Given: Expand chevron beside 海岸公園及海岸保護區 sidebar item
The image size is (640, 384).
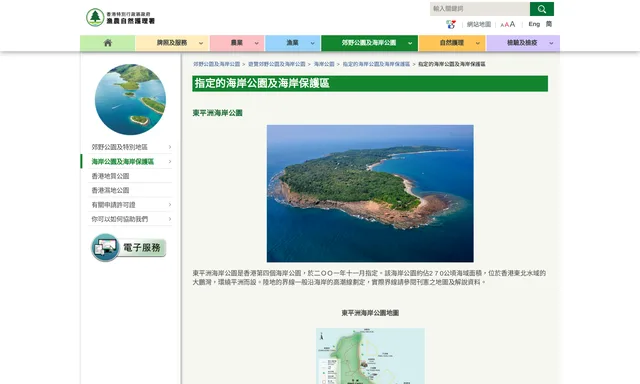Looking at the screenshot, I should pyautogui.click(x=170, y=162).
